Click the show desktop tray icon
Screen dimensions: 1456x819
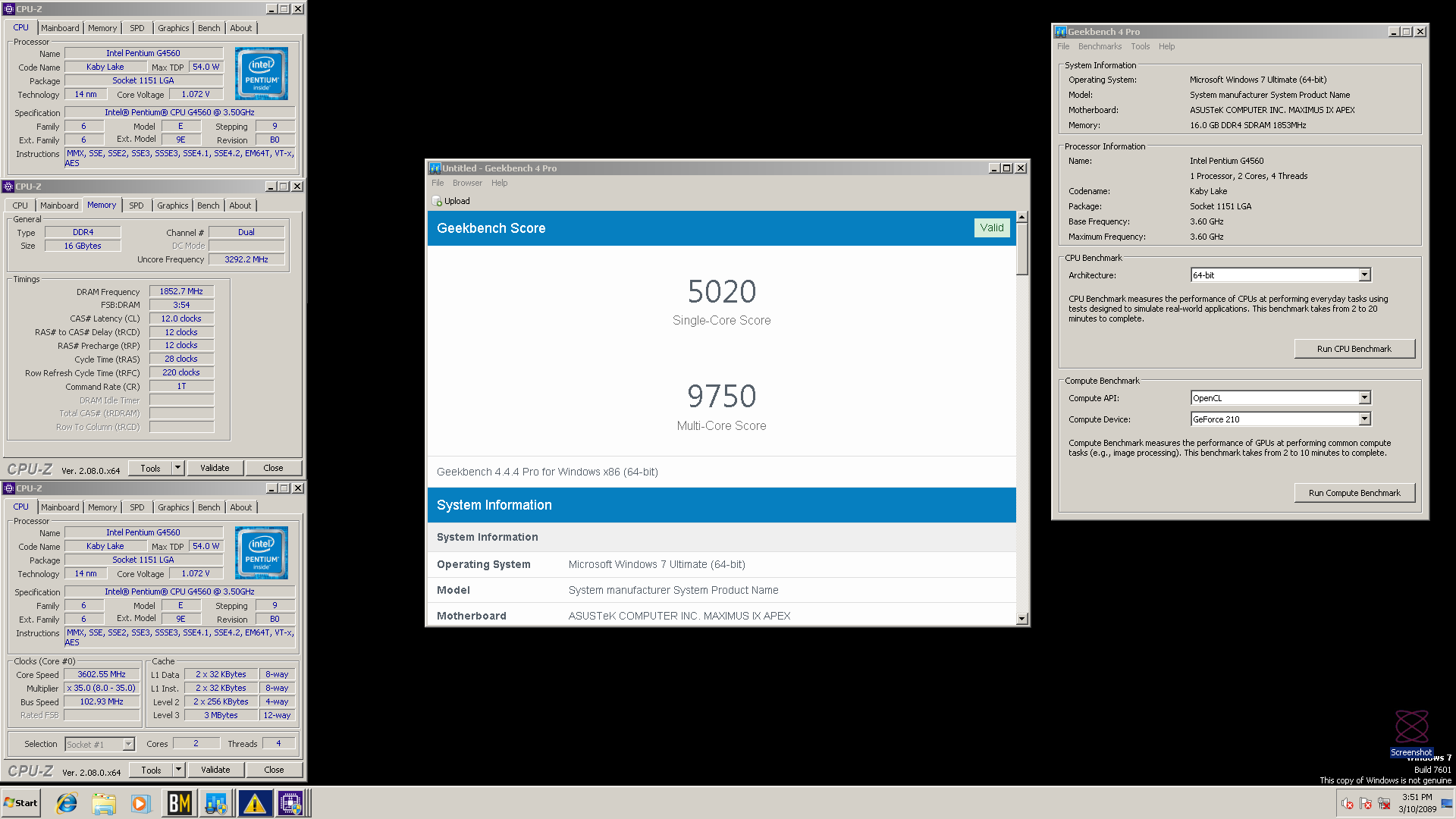point(1447,803)
